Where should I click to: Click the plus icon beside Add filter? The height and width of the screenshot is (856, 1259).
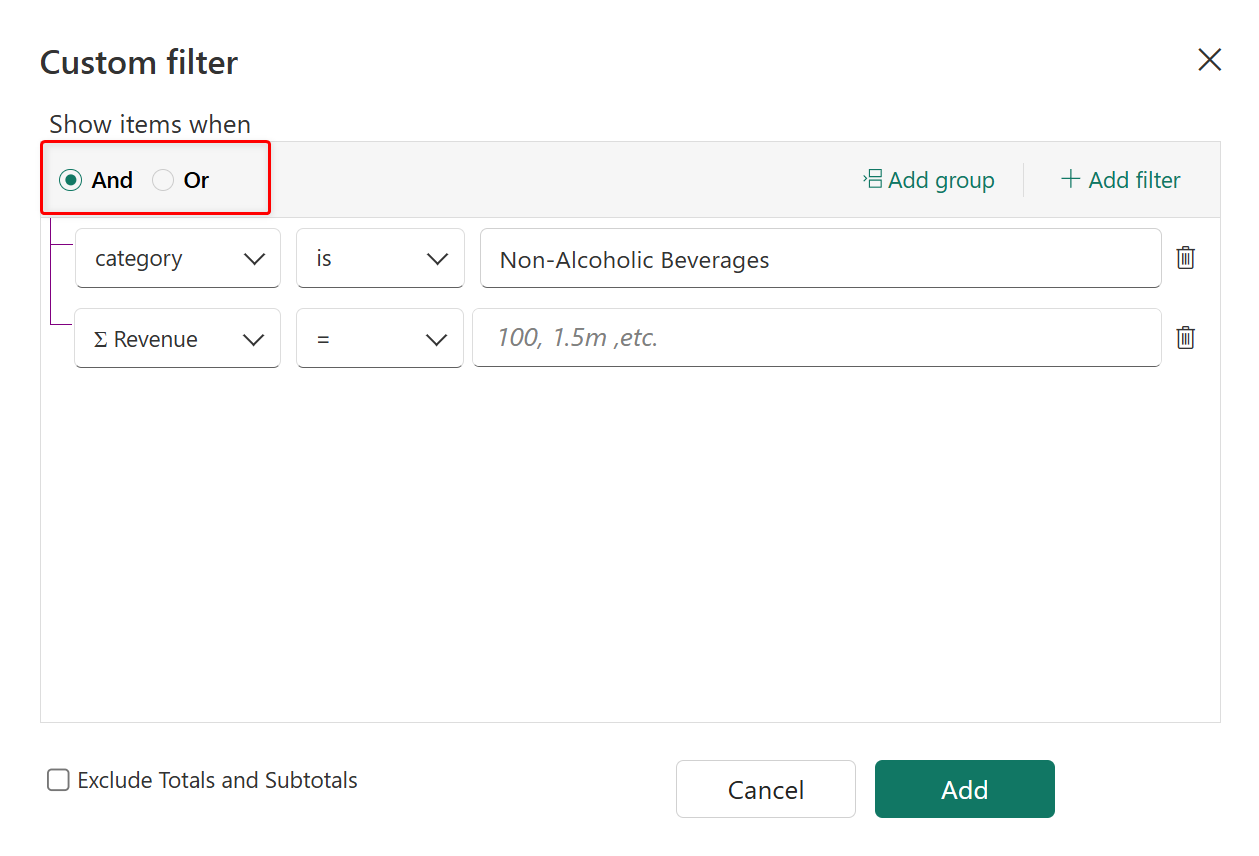tap(1070, 179)
